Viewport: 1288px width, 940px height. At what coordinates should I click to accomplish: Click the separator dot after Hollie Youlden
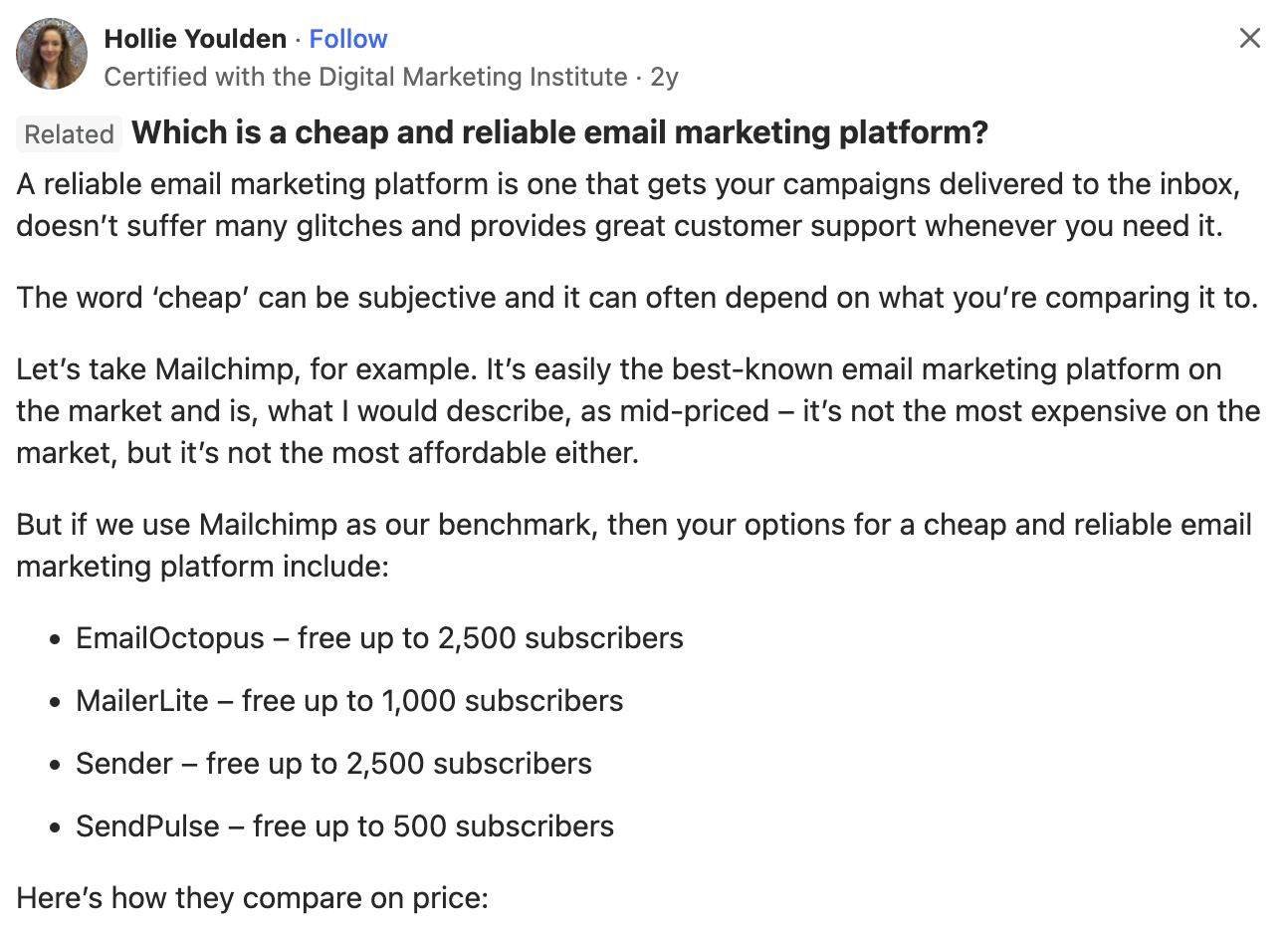click(300, 39)
